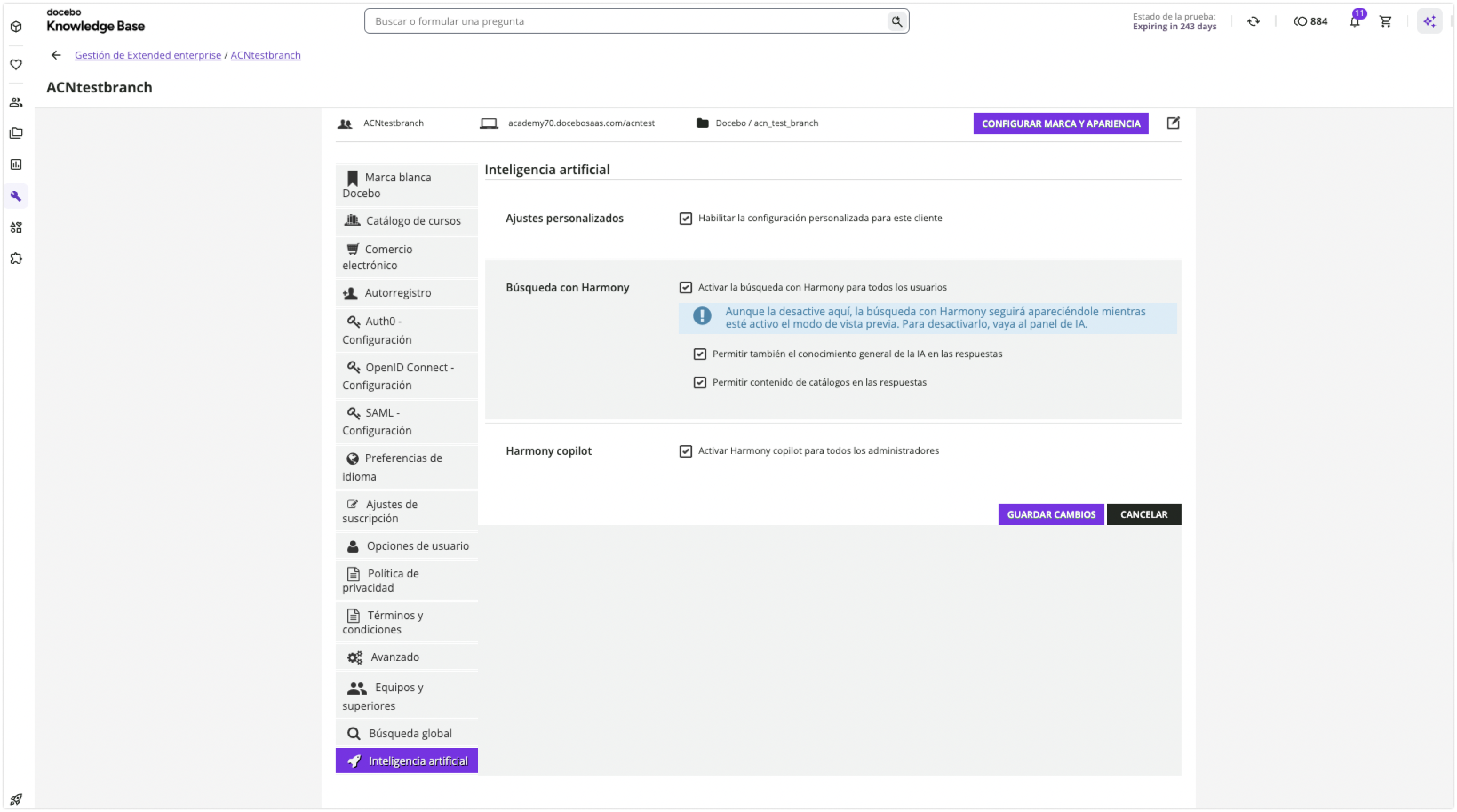Viewport: 1457px width, 812px height.
Task: Open Equipos y superiores tab
Action: pos(406,696)
